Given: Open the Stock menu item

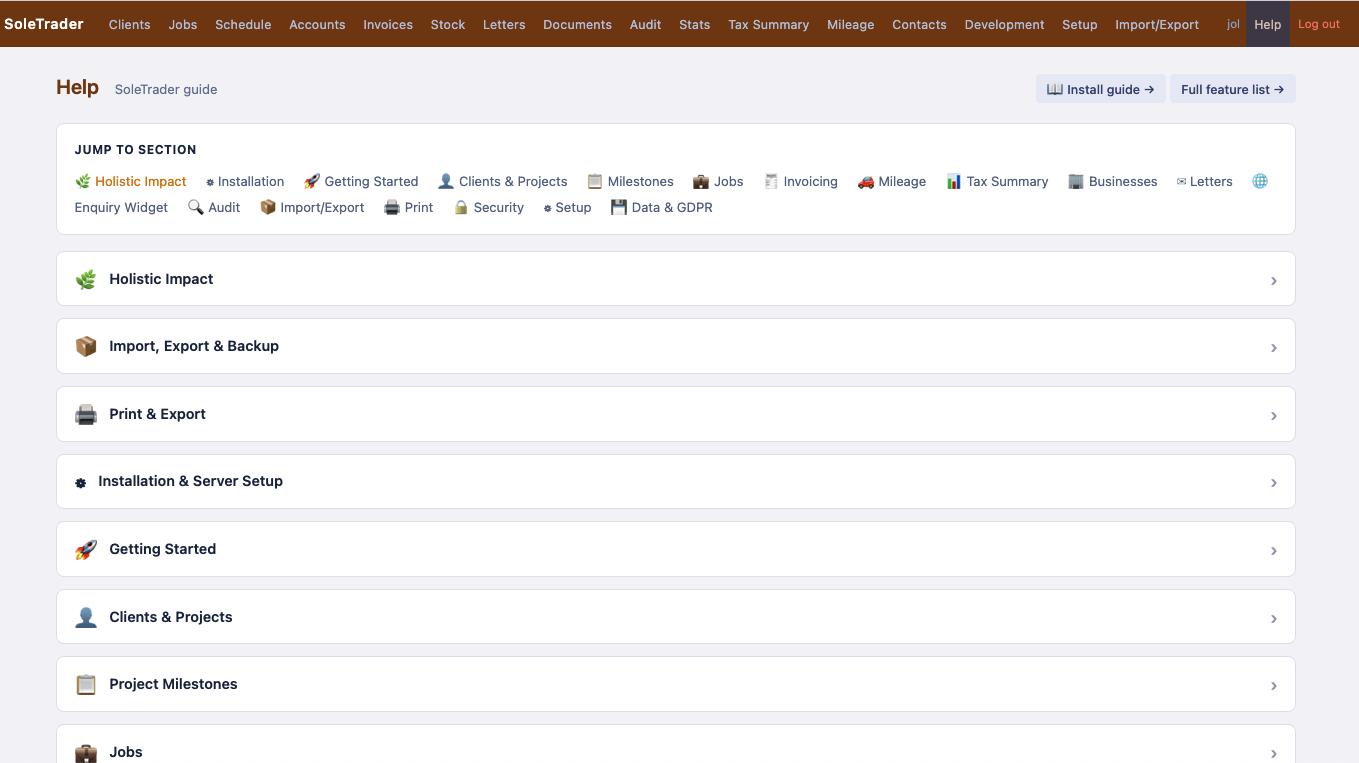Looking at the screenshot, I should coord(448,24).
